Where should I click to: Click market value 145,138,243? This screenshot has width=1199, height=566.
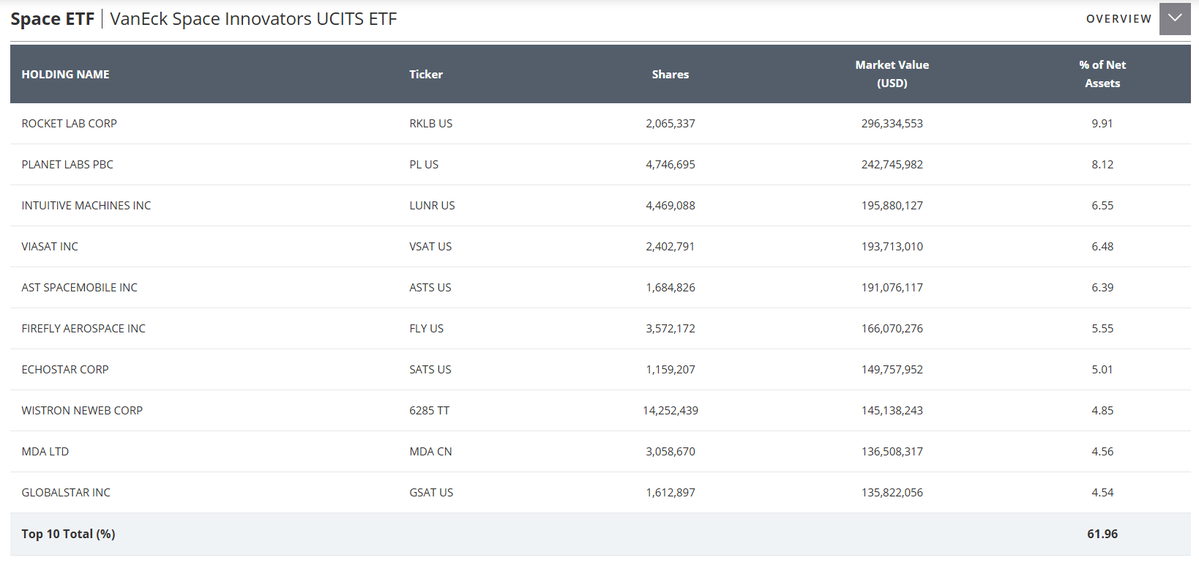(892, 411)
